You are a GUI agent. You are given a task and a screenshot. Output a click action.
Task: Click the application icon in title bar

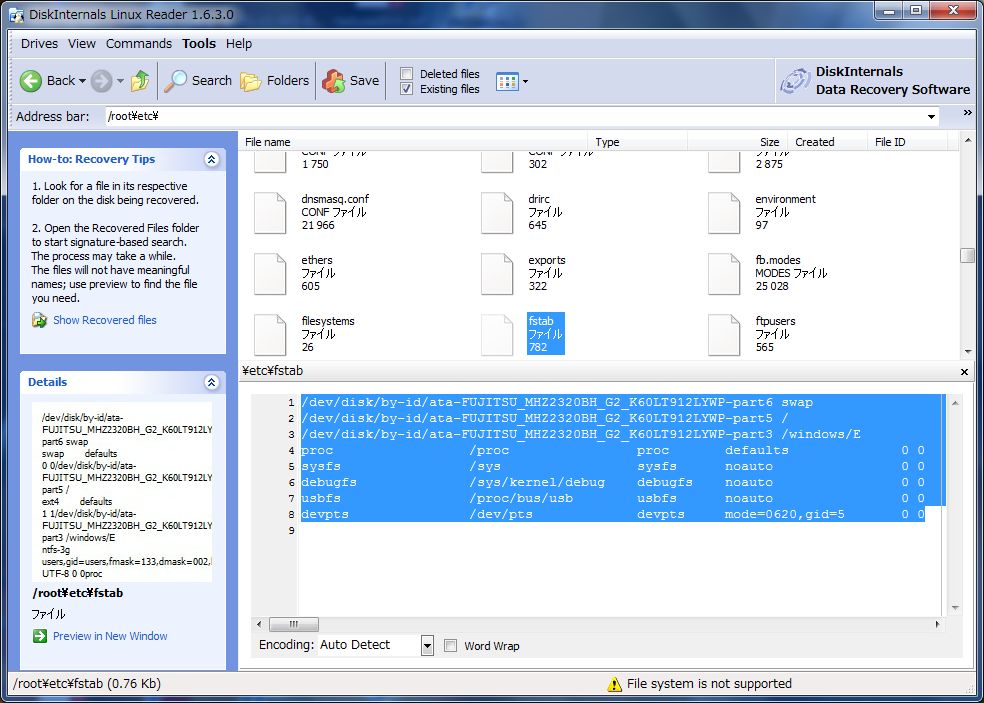pyautogui.click(x=15, y=14)
